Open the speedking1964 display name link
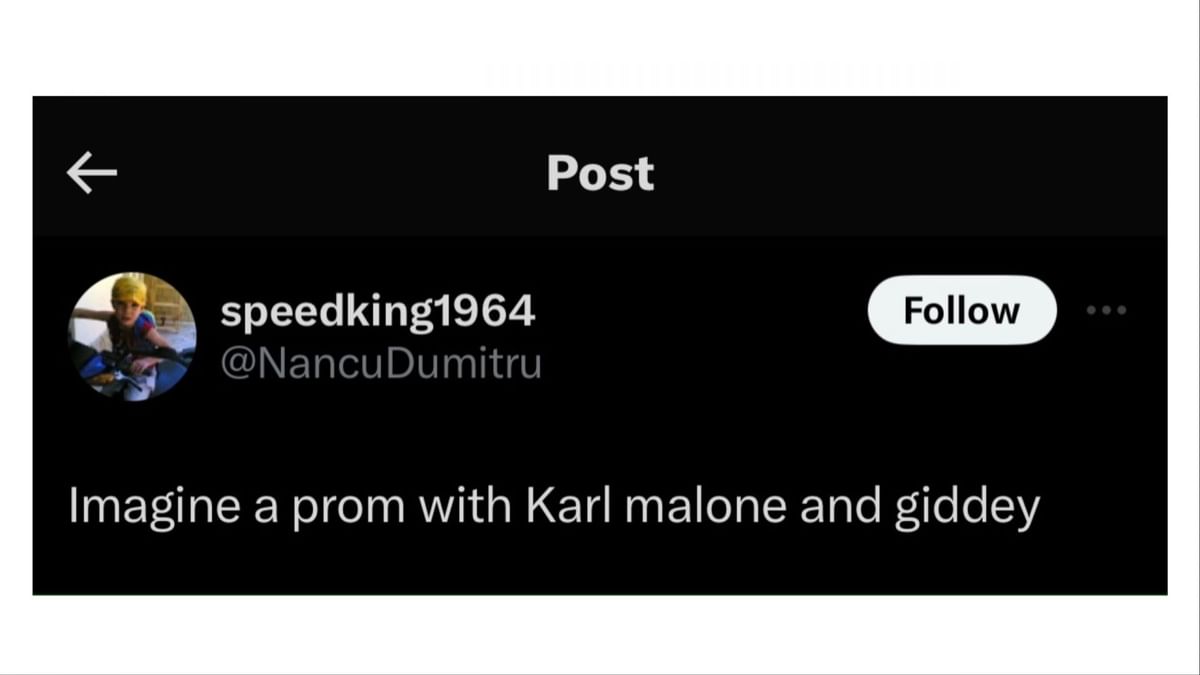 pyautogui.click(x=377, y=313)
